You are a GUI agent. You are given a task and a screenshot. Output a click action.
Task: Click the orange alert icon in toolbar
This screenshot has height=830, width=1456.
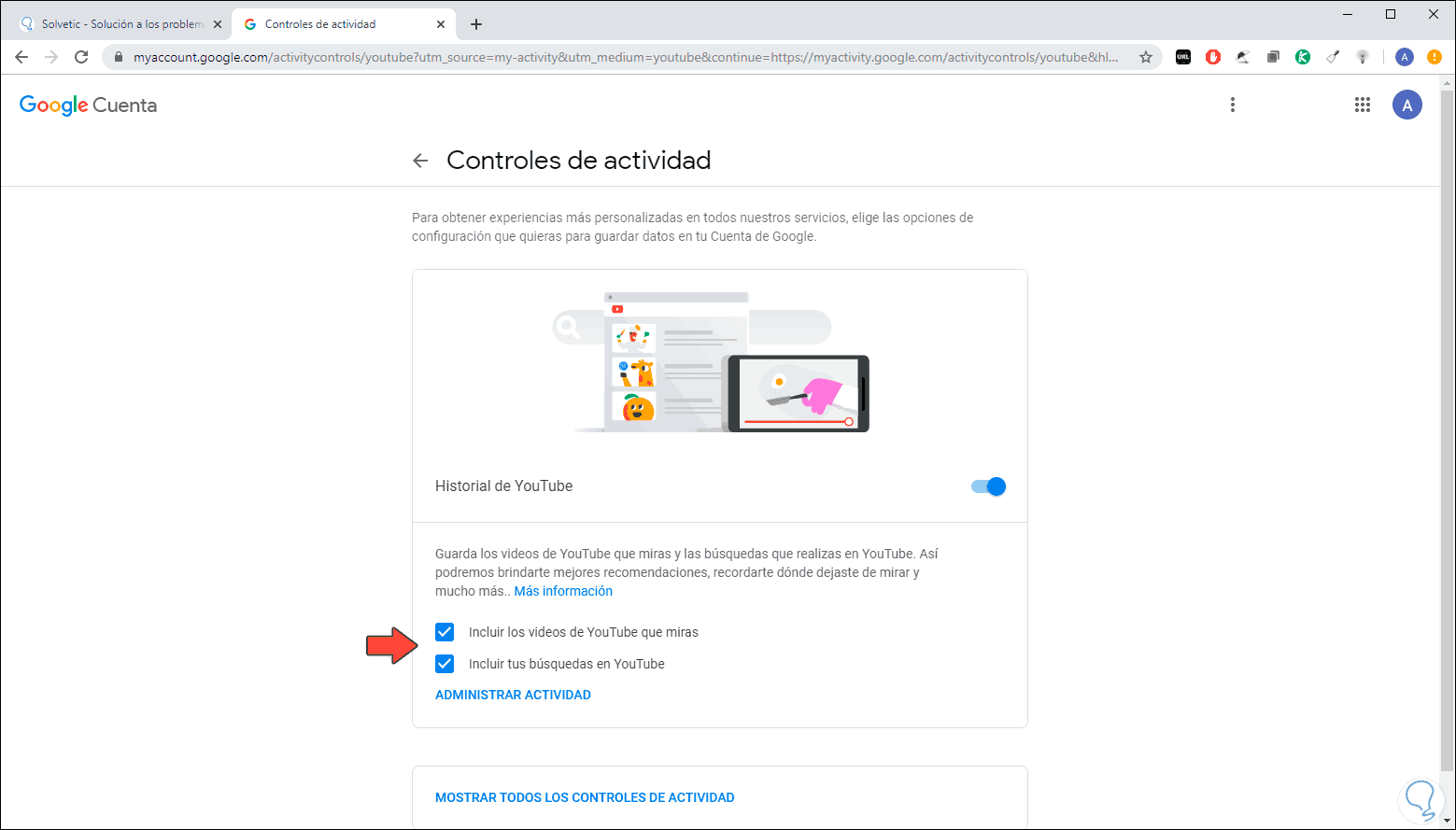[x=1435, y=57]
